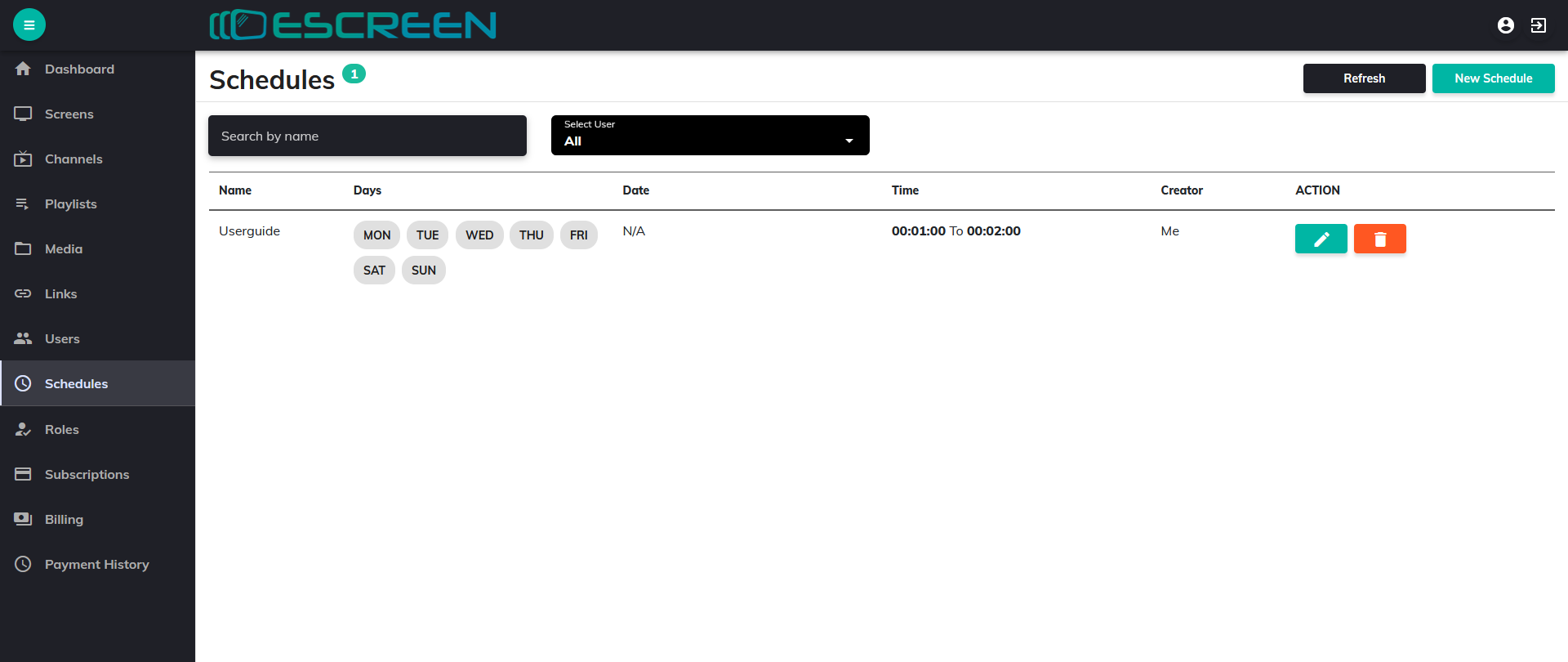Open the Media library
Viewport: 1568px width, 662px height.
pyautogui.click(x=64, y=249)
